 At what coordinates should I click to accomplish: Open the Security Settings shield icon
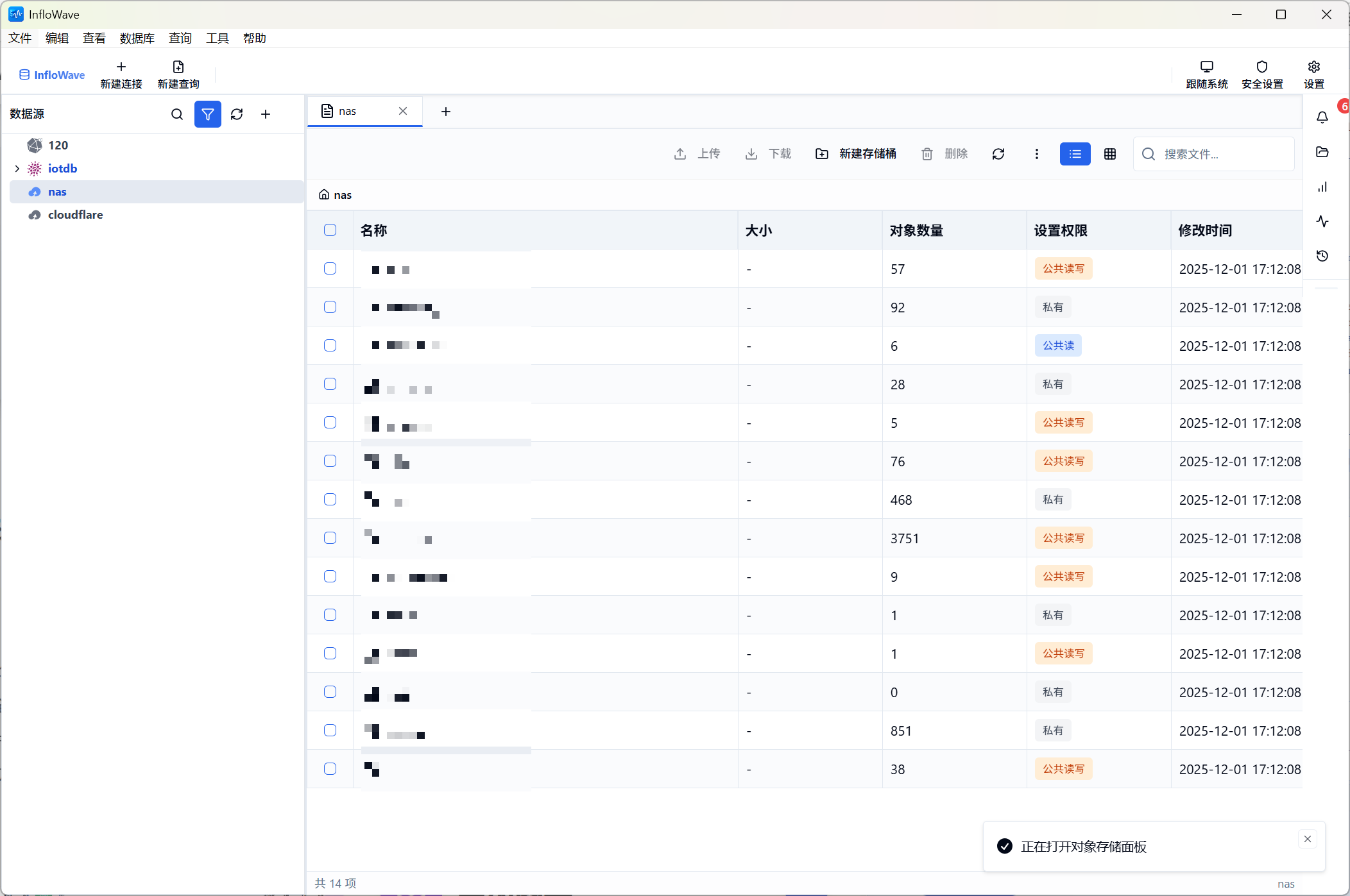click(1261, 67)
